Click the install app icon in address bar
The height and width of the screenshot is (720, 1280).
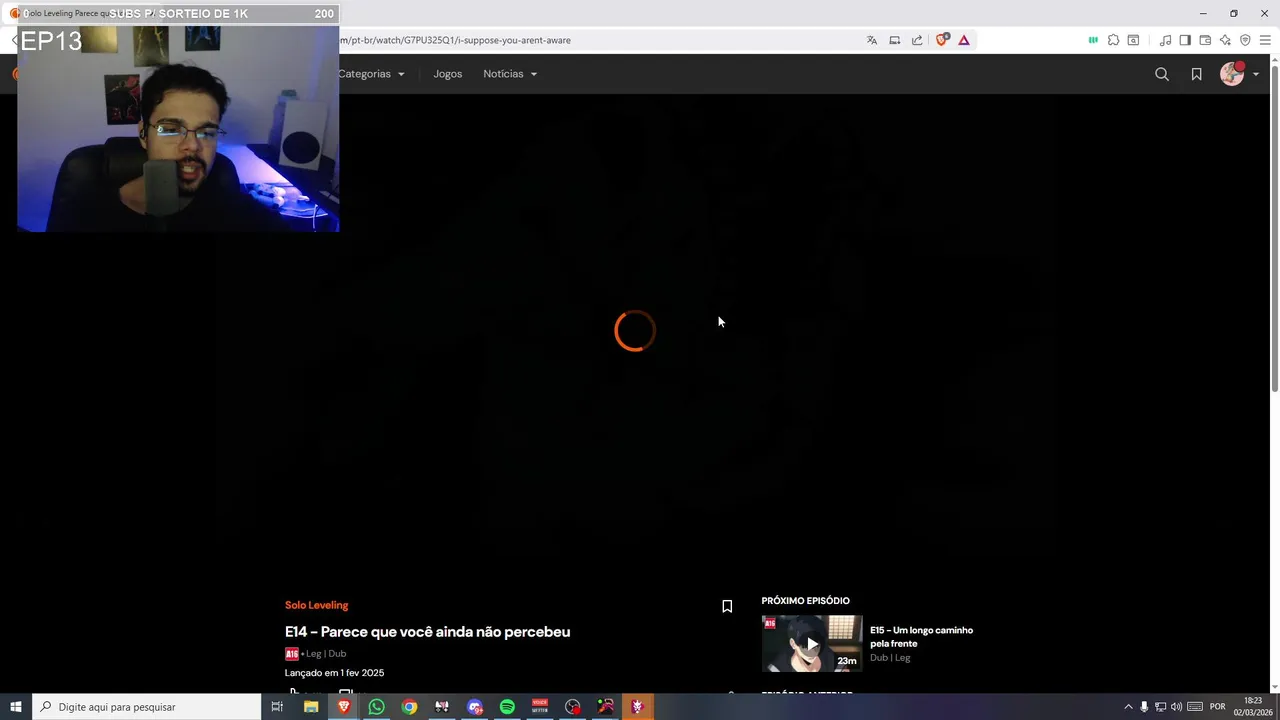click(895, 40)
